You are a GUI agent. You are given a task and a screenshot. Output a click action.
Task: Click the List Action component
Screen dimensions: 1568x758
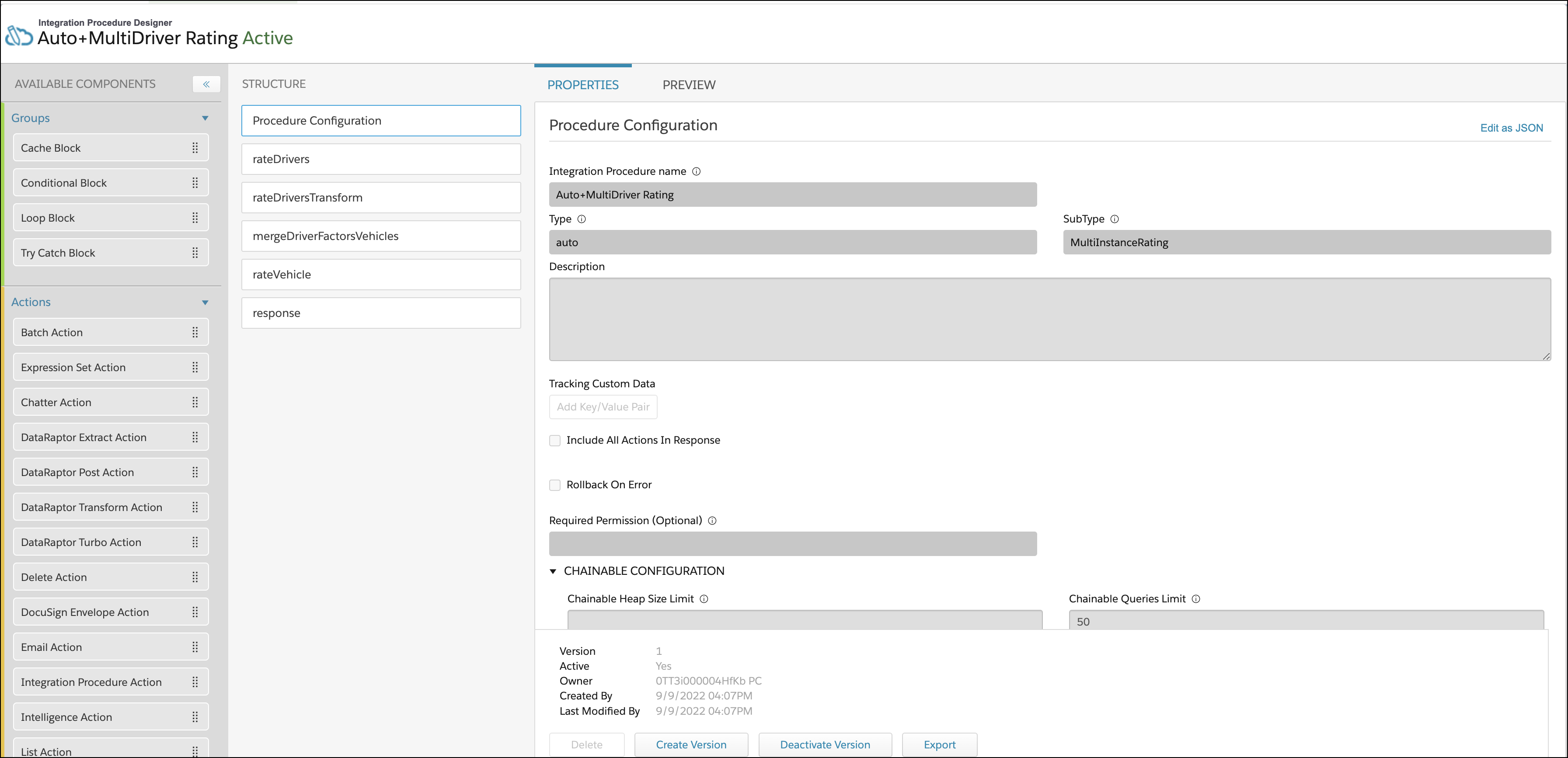point(110,748)
